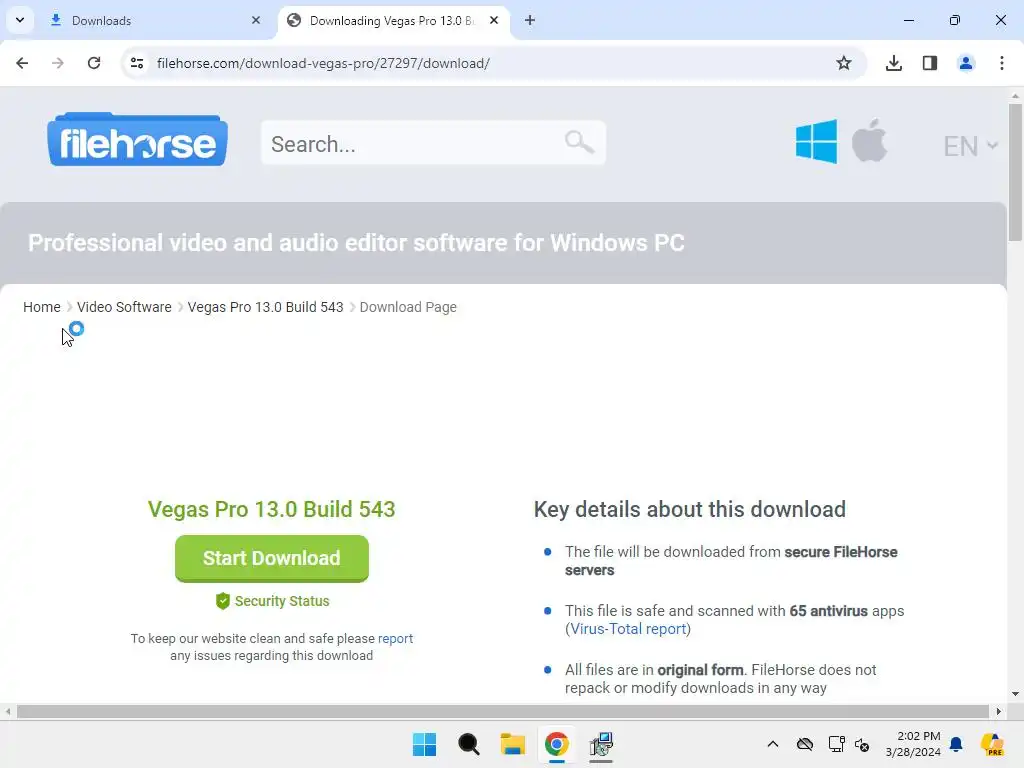
Task: Open the tab search dropdown
Action: tap(20, 20)
